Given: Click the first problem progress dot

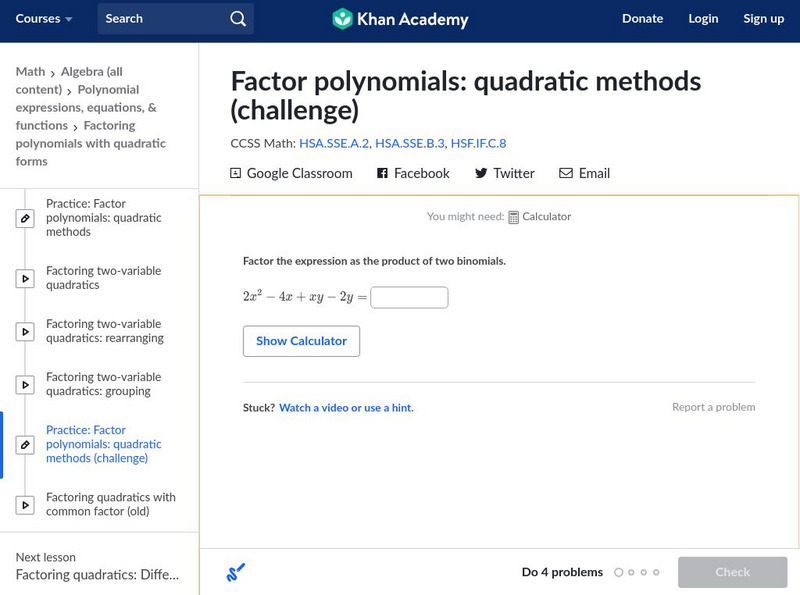Looking at the screenshot, I should pos(619,573).
